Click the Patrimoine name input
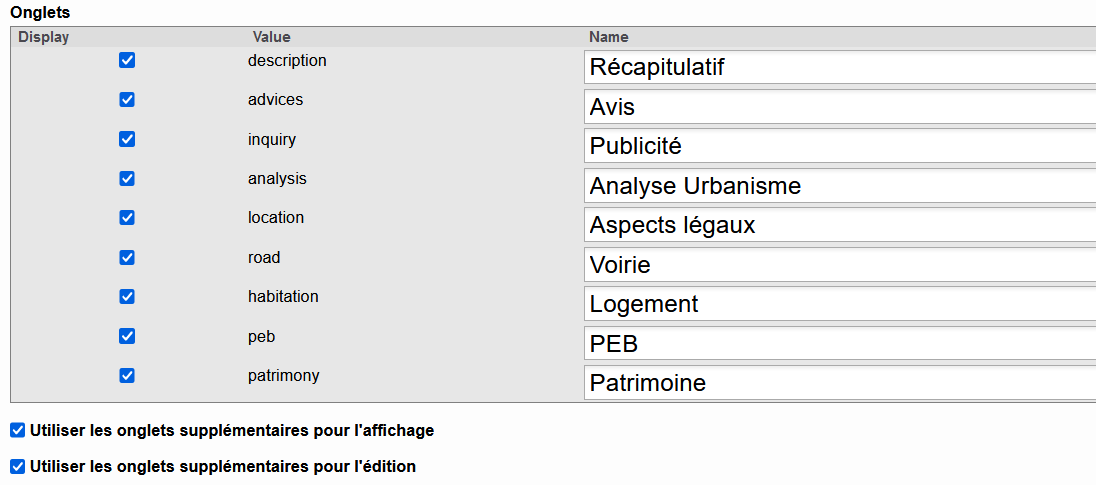 pyautogui.click(x=839, y=383)
